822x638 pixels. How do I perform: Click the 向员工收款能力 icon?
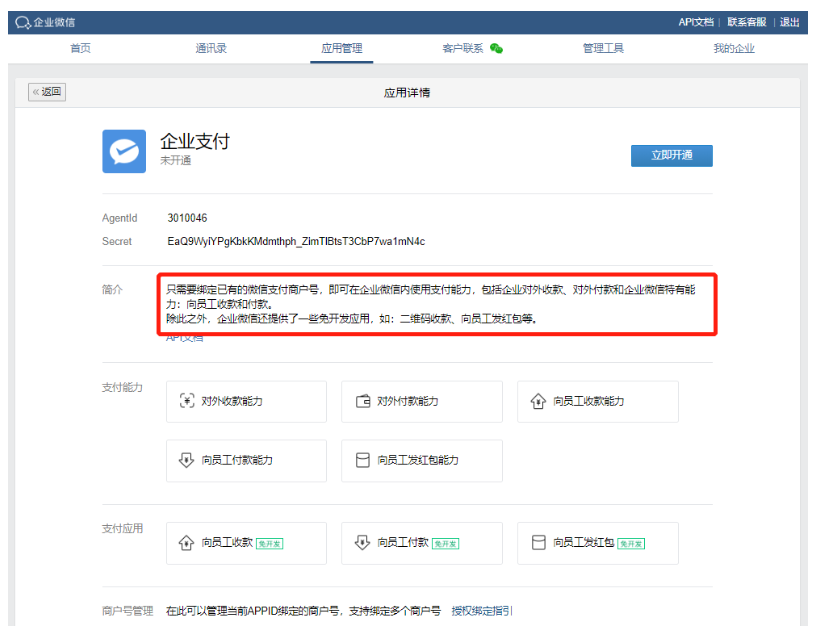click(x=538, y=401)
